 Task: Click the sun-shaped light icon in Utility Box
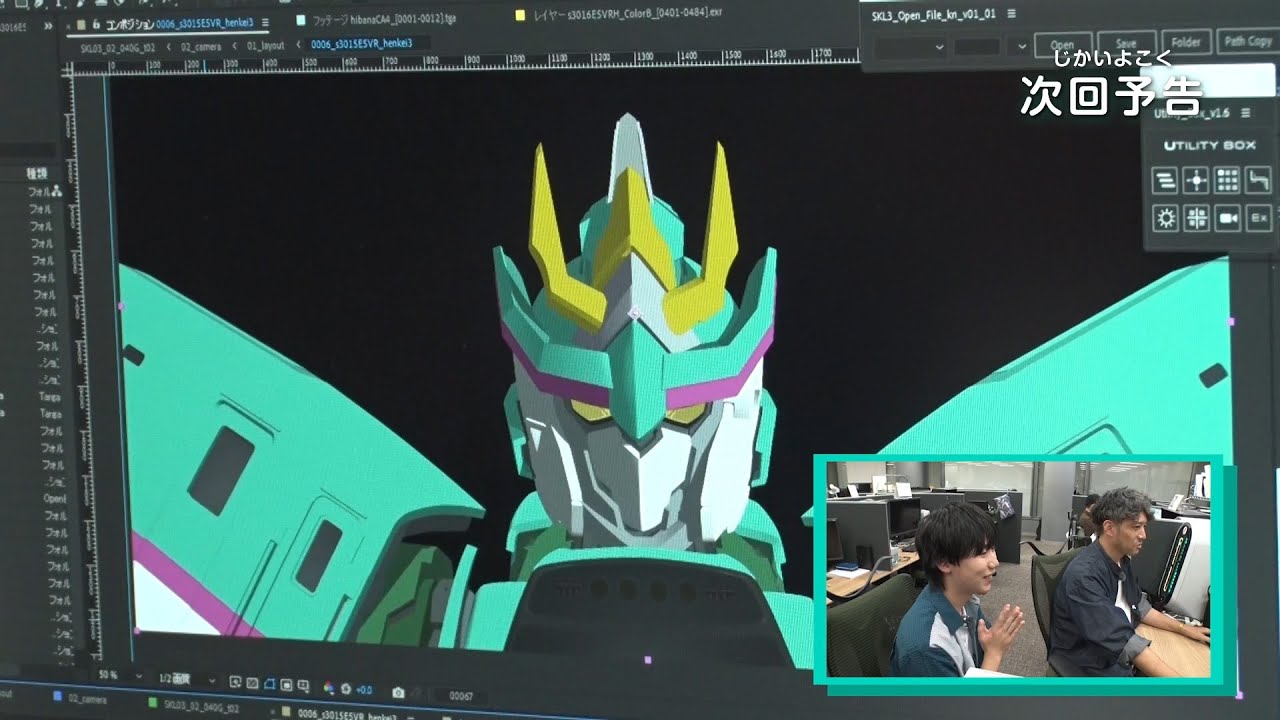point(1165,218)
